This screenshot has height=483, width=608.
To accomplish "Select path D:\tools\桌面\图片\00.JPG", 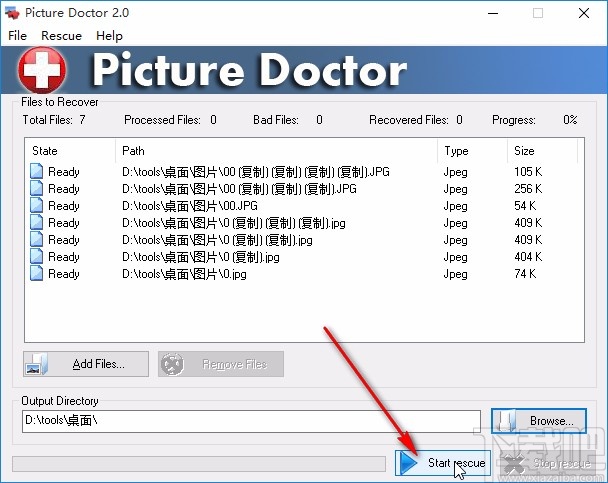I will click(x=190, y=205).
